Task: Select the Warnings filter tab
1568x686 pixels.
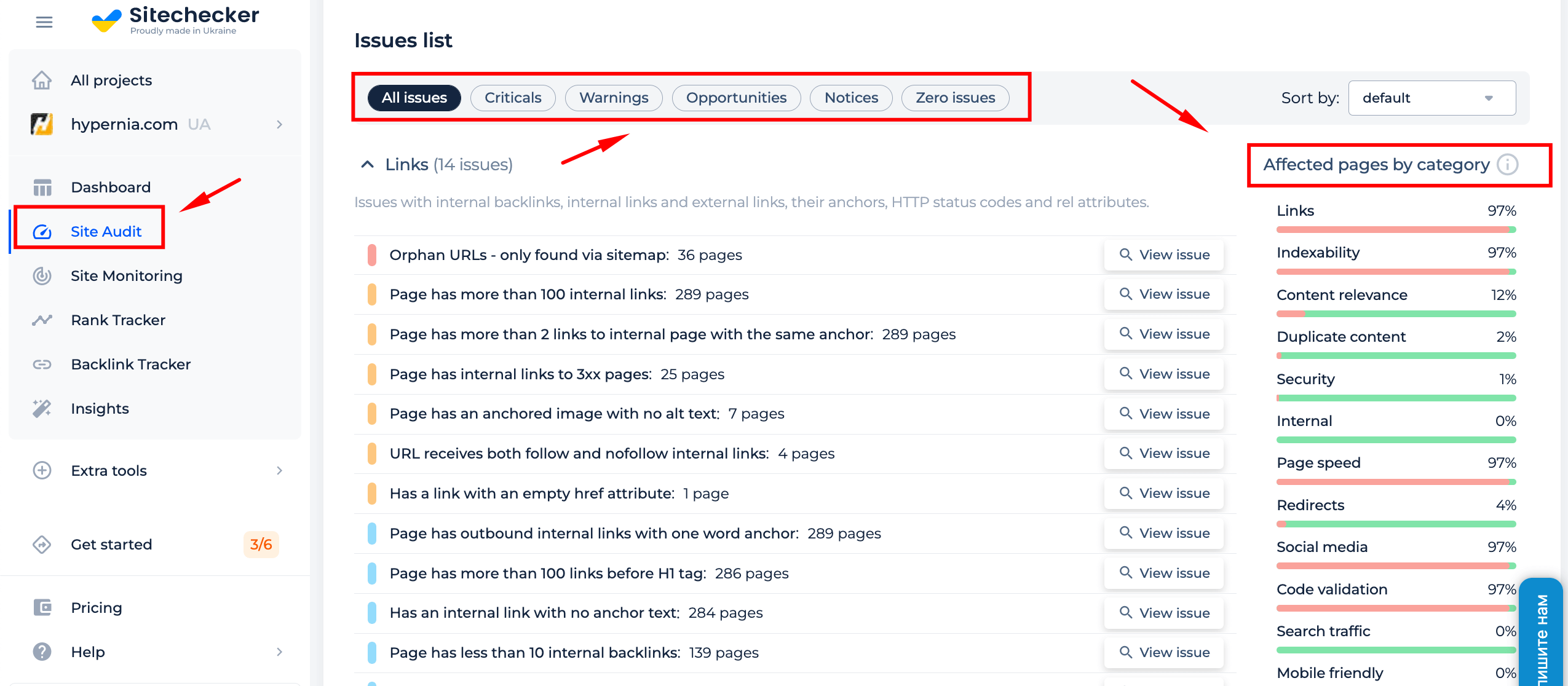Action: tap(615, 97)
